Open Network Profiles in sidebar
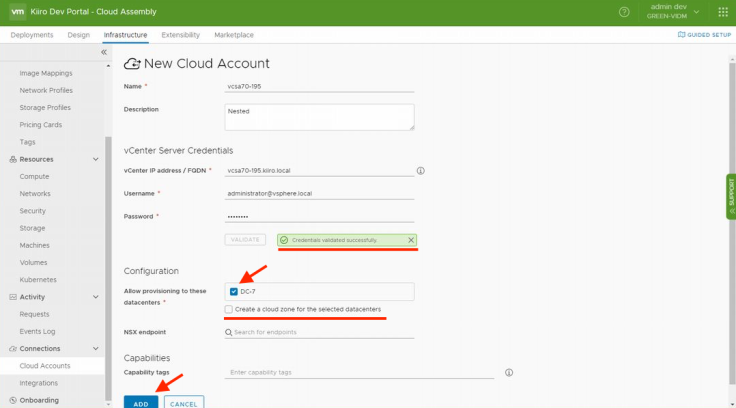Image resolution: width=736 pixels, height=408 pixels. pos(46,91)
